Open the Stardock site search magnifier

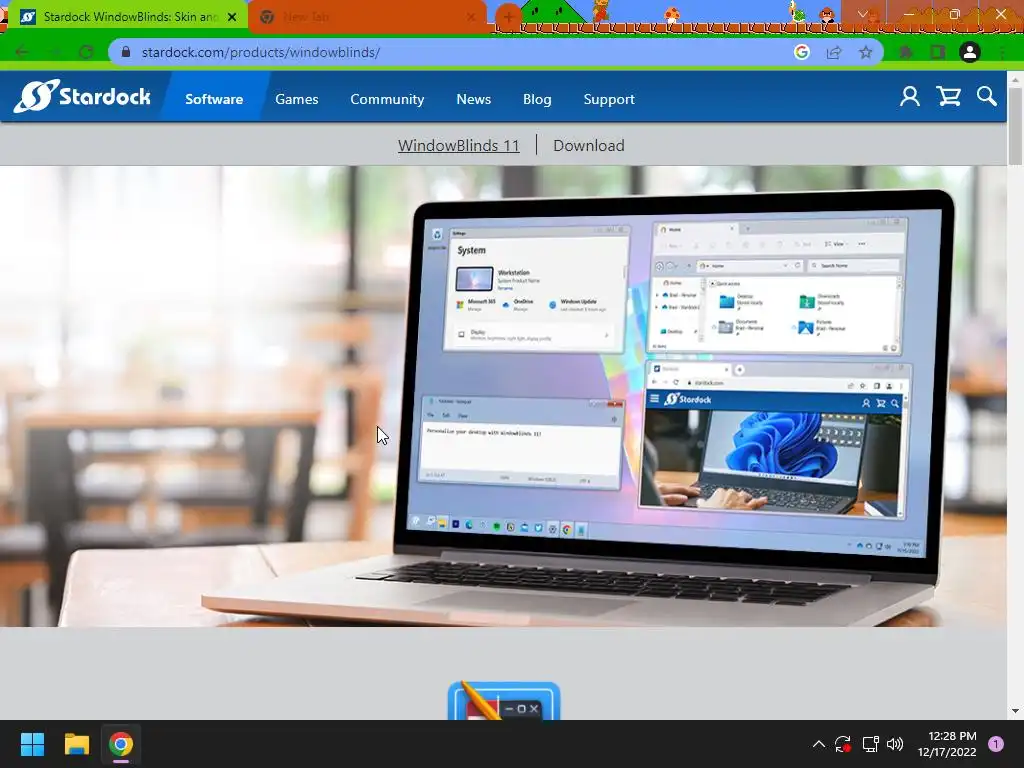(987, 97)
